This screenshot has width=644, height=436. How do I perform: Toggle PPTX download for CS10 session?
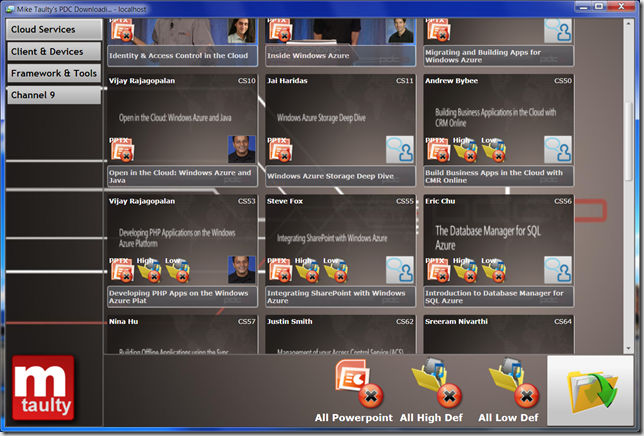[x=122, y=149]
